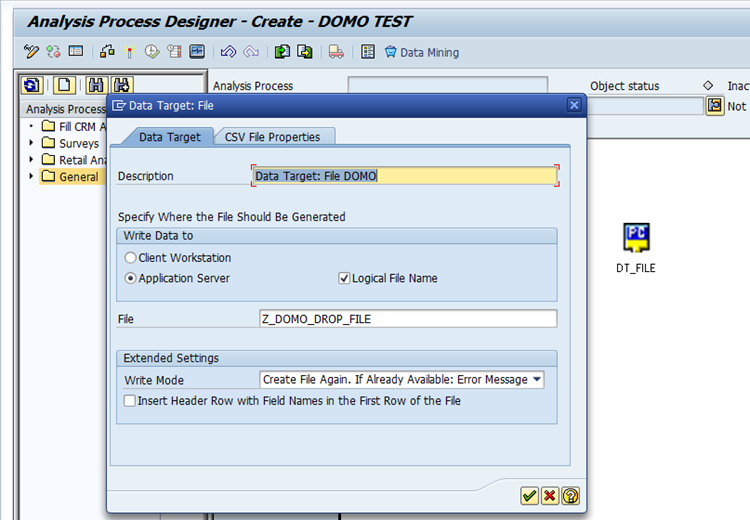
Task: Click the Object status label
Action: tap(624, 86)
